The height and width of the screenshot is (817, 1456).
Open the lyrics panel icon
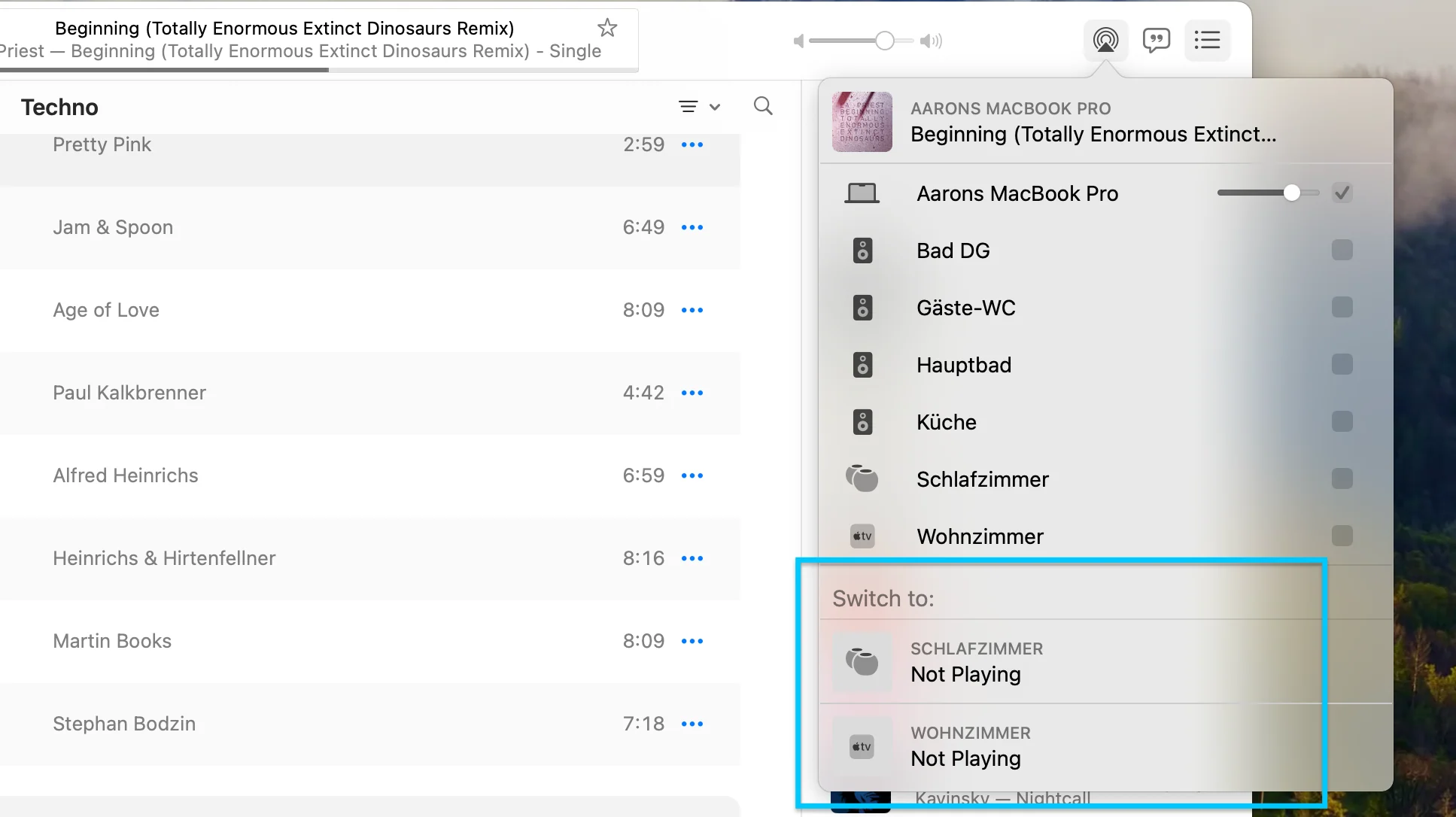tap(1156, 40)
